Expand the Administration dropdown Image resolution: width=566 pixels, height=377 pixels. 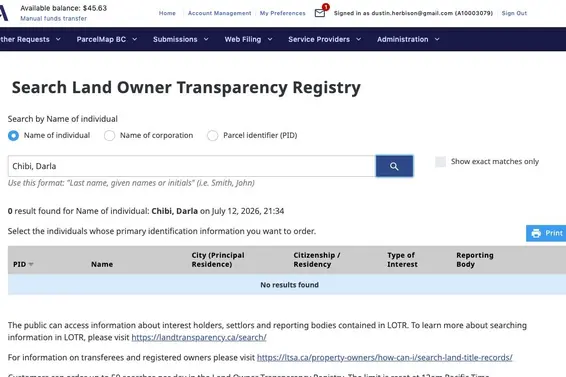[408, 39]
